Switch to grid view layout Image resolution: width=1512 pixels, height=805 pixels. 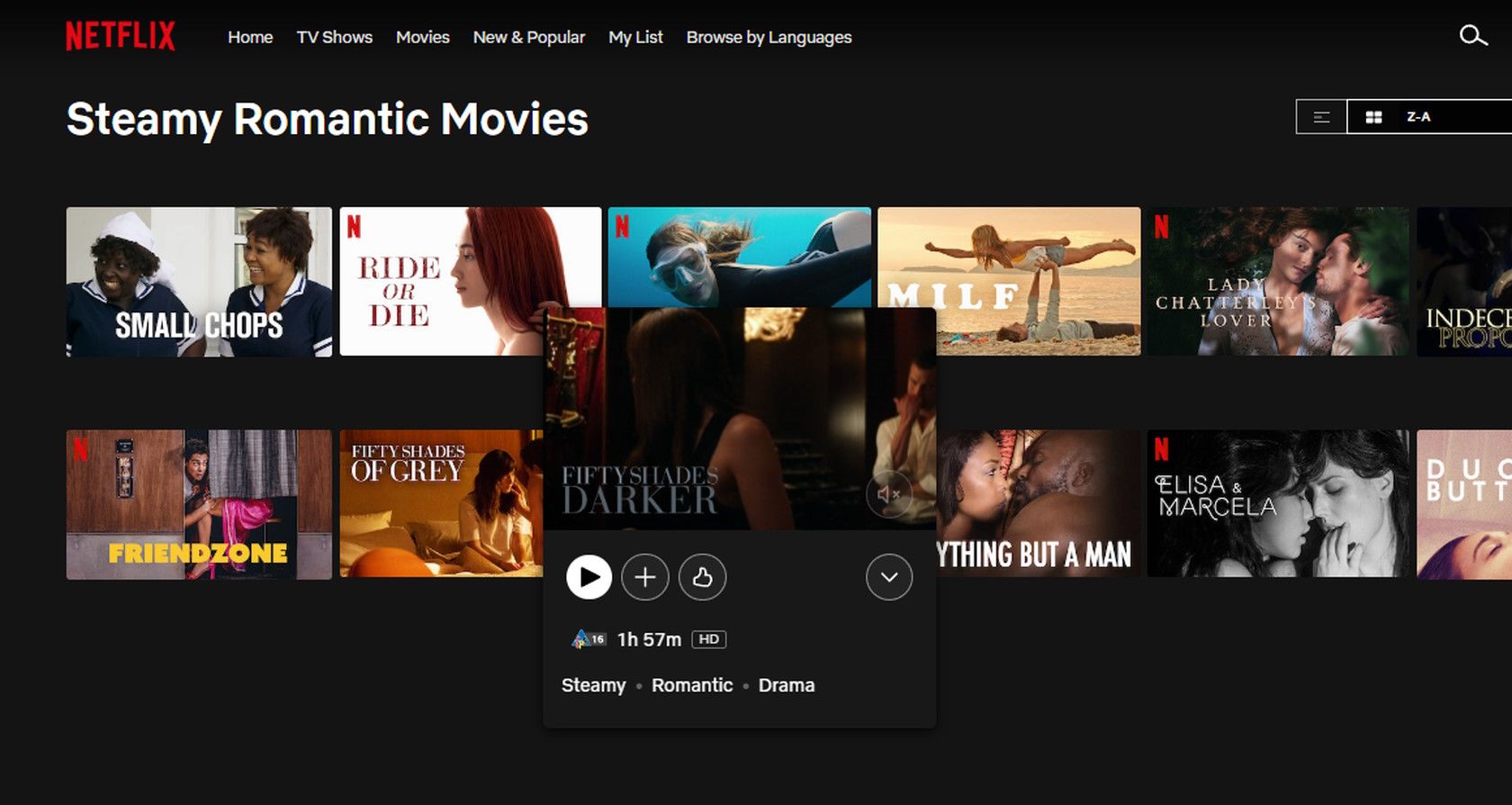(1373, 117)
